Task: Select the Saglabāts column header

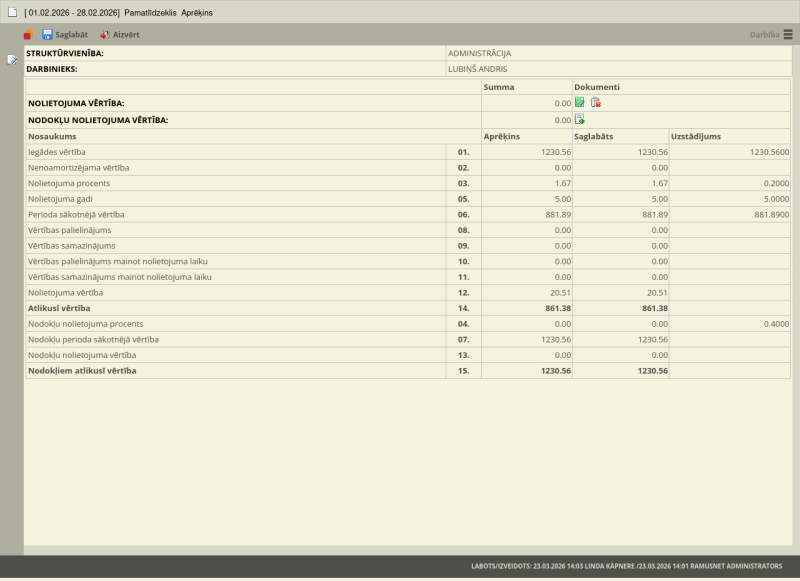Action: (597, 136)
